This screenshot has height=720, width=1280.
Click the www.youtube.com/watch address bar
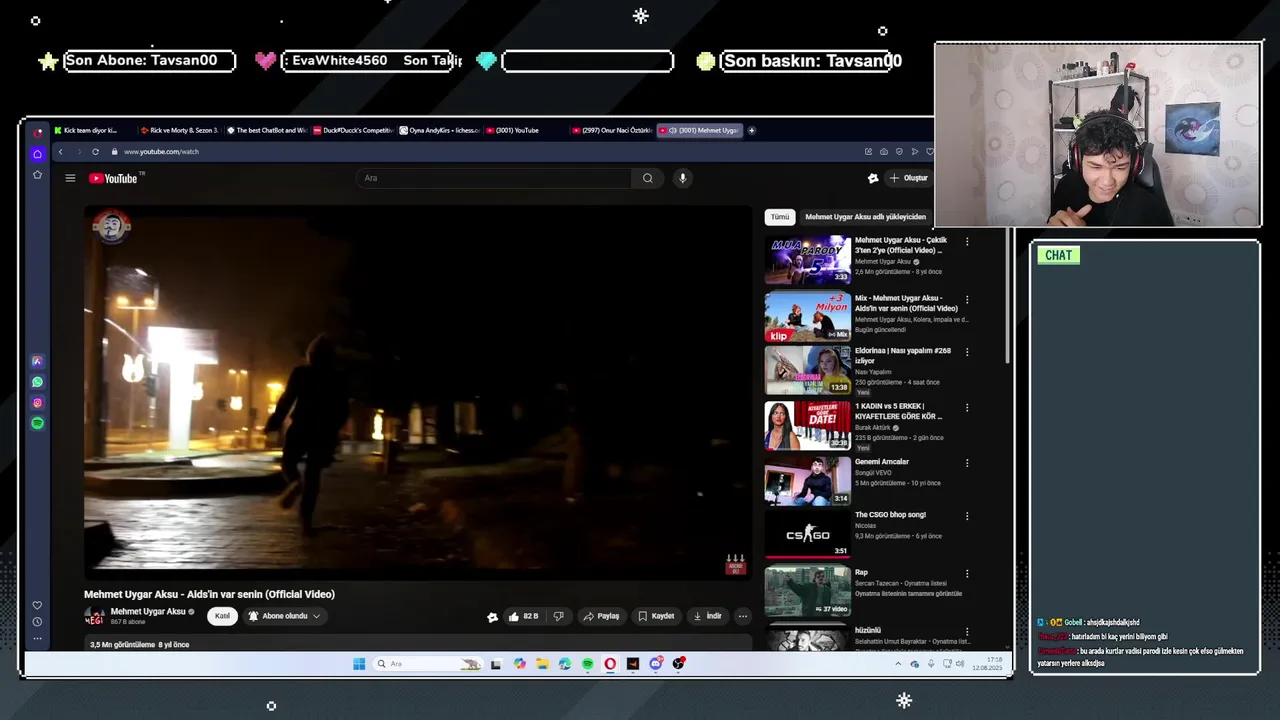[161, 152]
